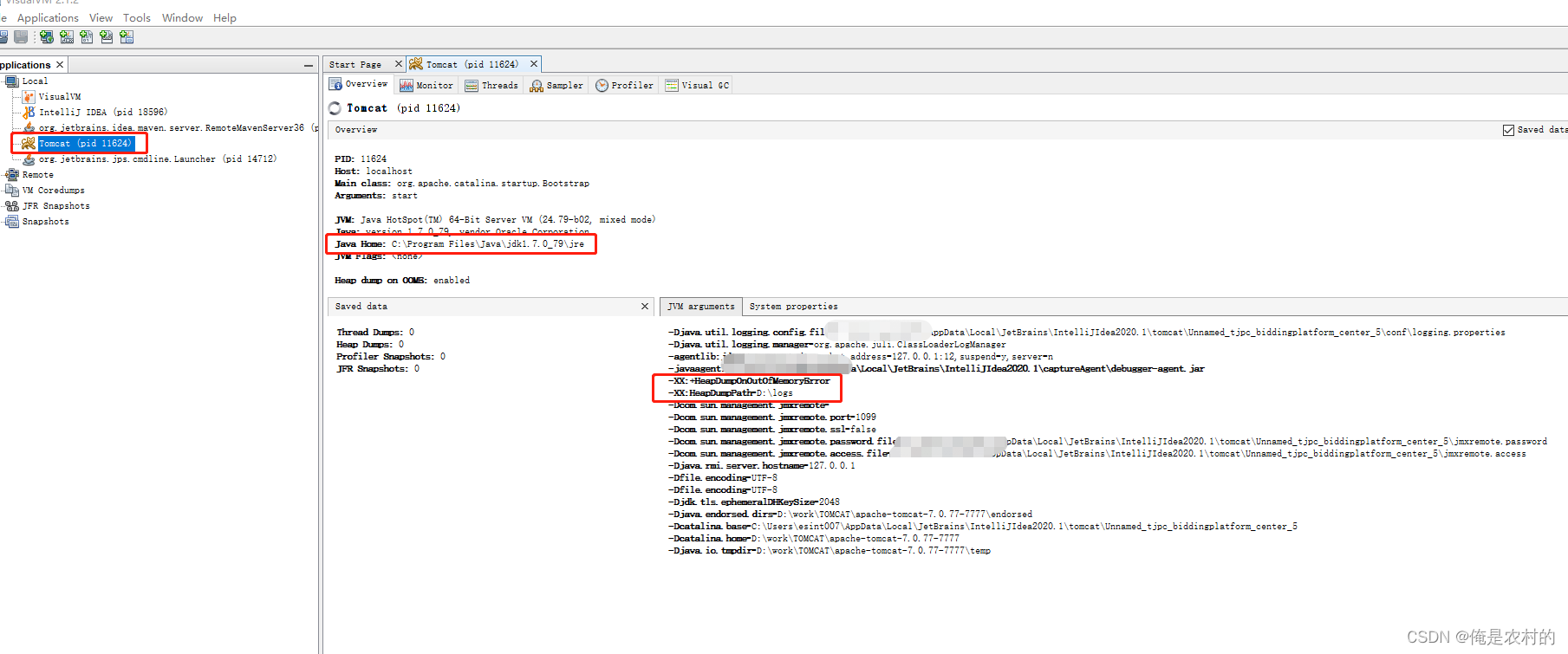Click the -Djdk.tls.ephemeralDHKeySize=2048 line
This screenshot has width=1568, height=654.
click(x=753, y=502)
